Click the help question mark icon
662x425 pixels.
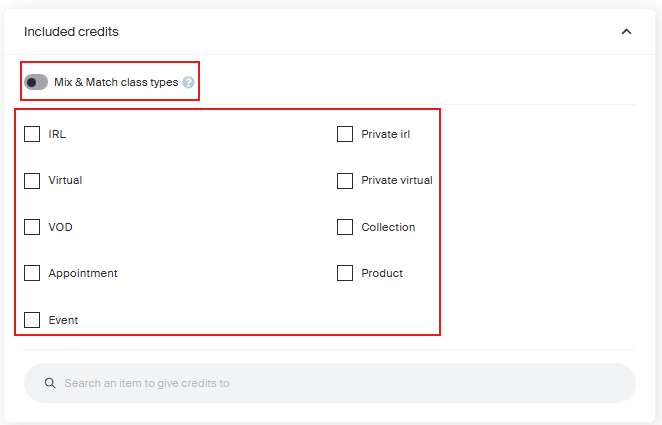tap(188, 82)
